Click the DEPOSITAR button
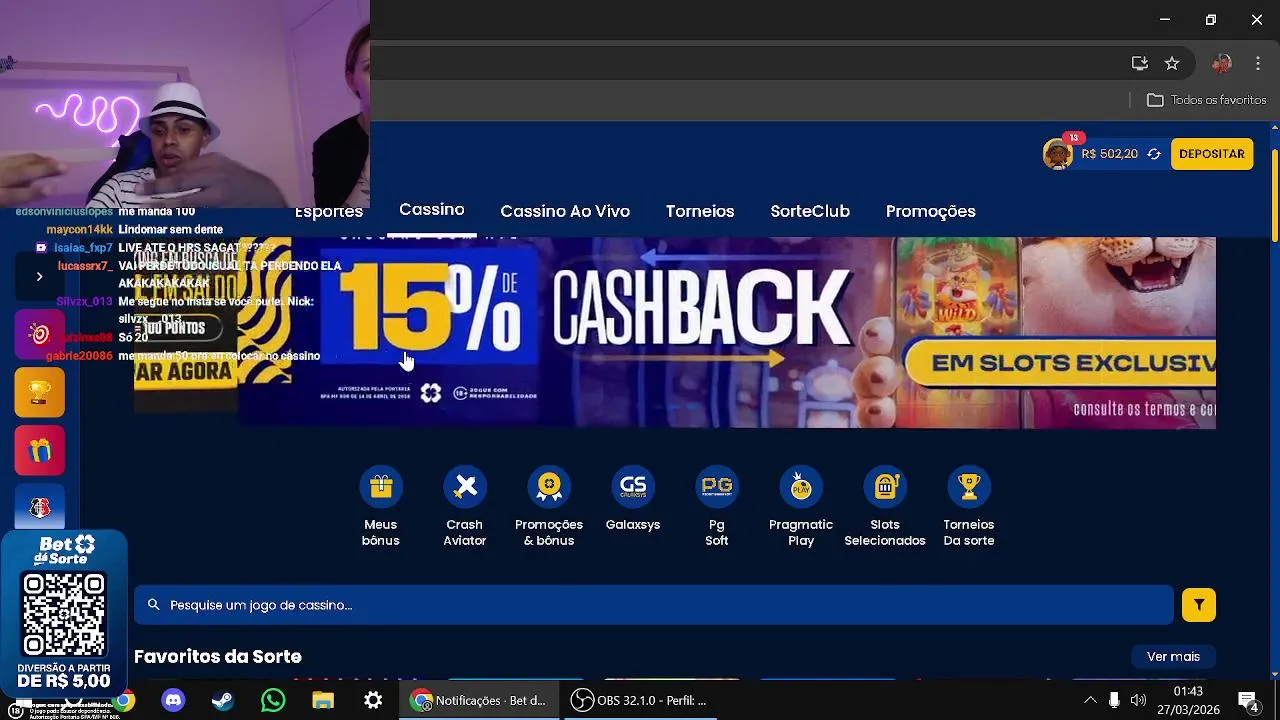Viewport: 1280px width, 720px height. point(1212,154)
